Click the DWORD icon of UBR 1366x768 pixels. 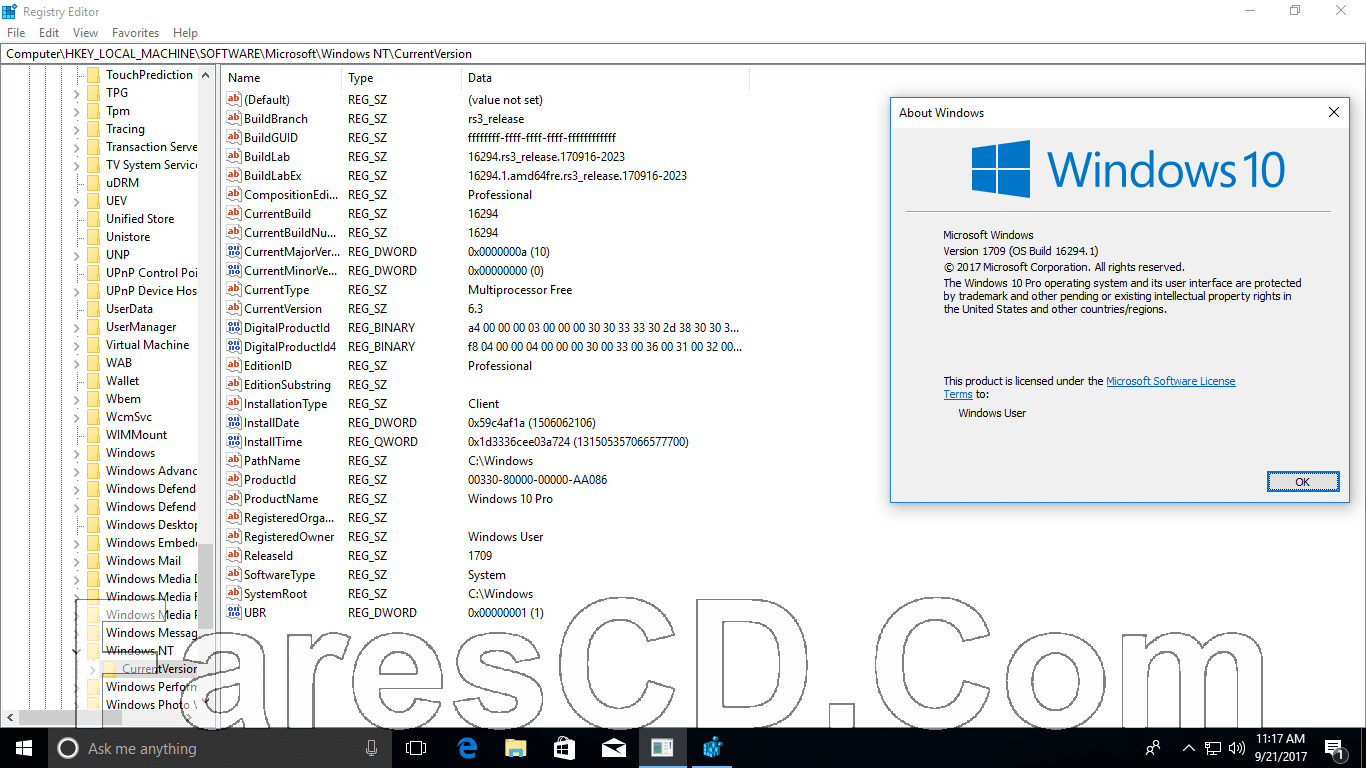pos(234,612)
